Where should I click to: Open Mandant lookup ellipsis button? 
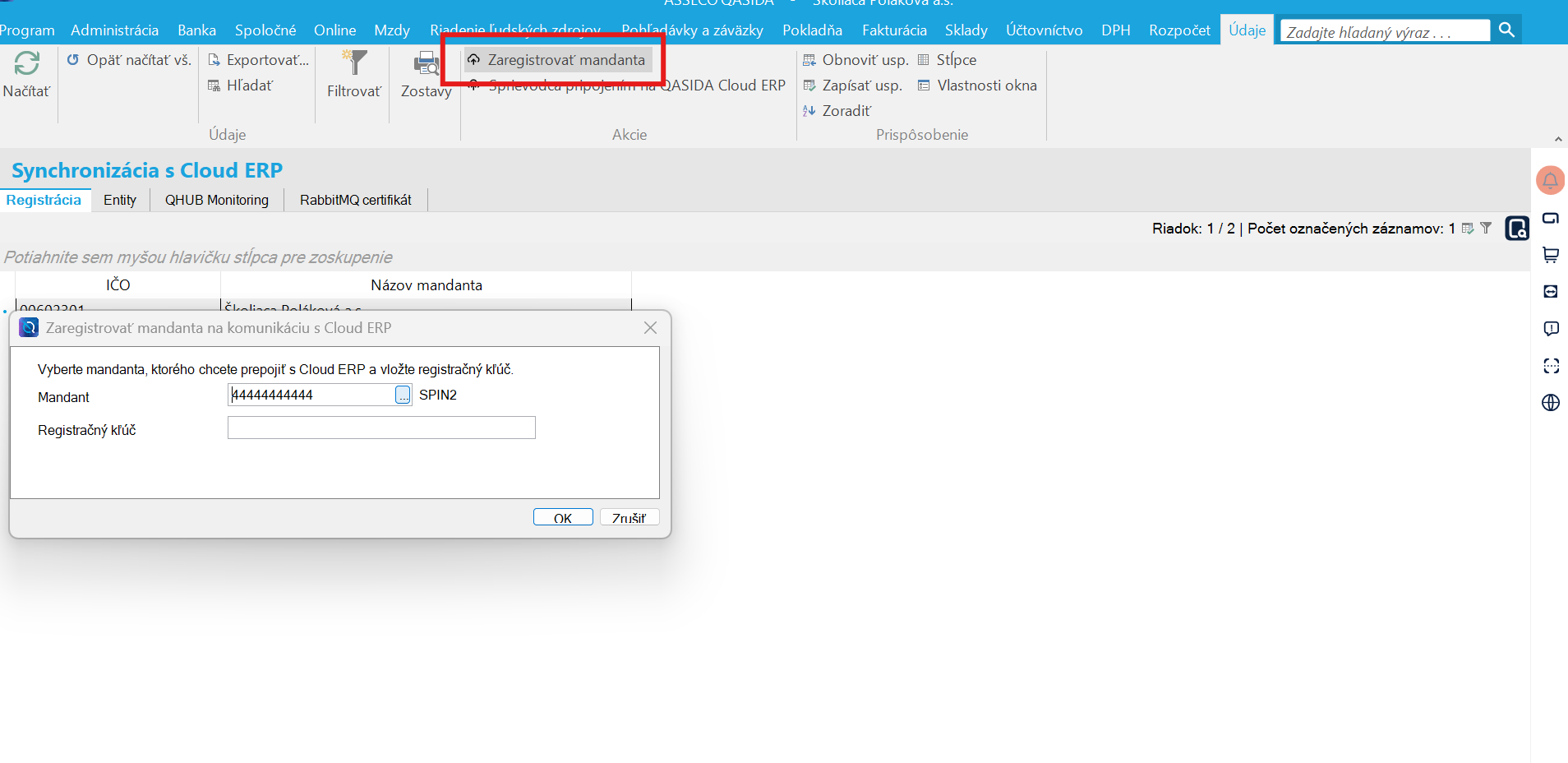coord(403,395)
